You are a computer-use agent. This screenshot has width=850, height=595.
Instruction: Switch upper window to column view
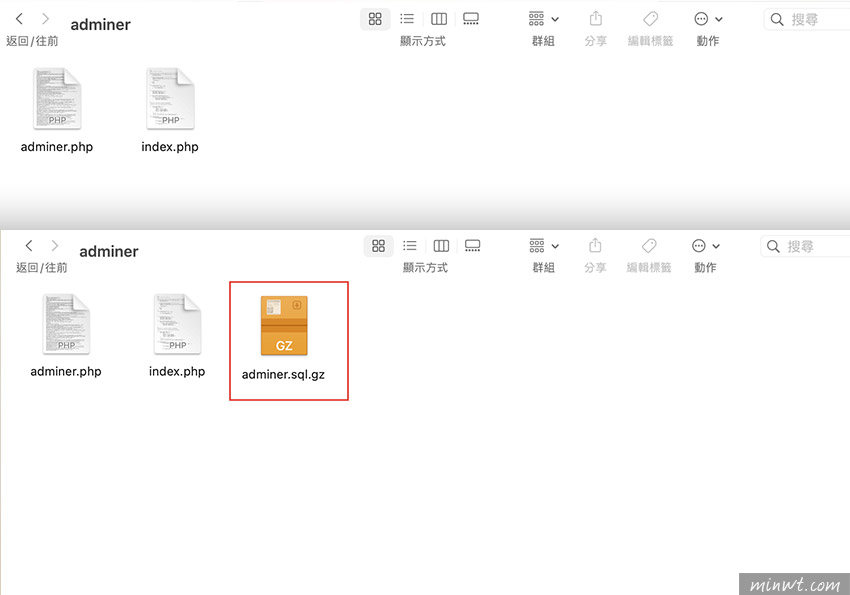[x=439, y=19]
